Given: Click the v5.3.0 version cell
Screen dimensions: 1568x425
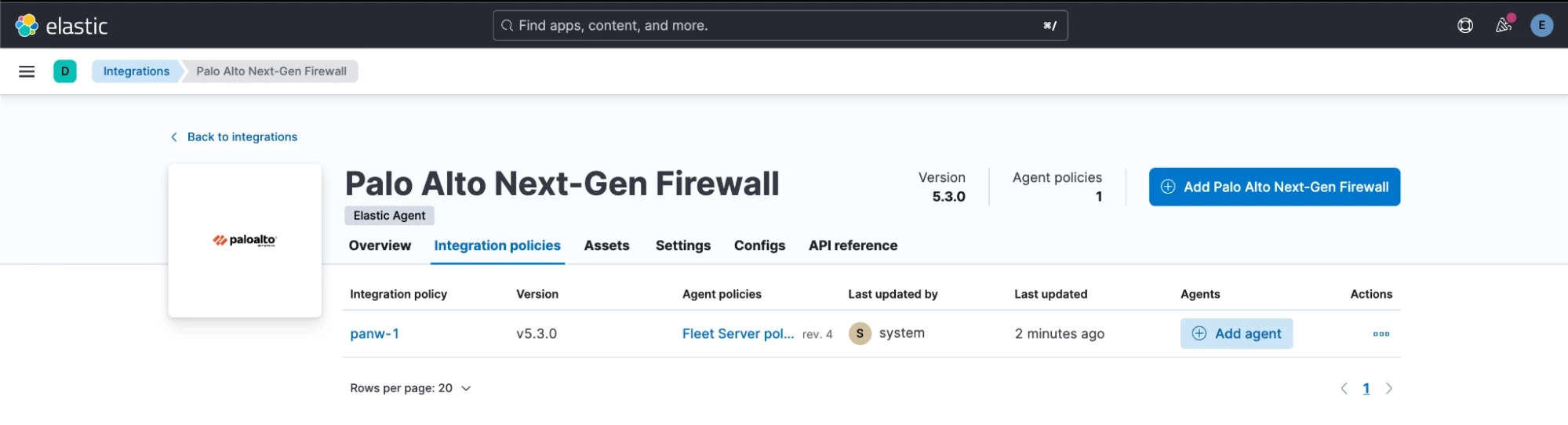Looking at the screenshot, I should point(537,334).
